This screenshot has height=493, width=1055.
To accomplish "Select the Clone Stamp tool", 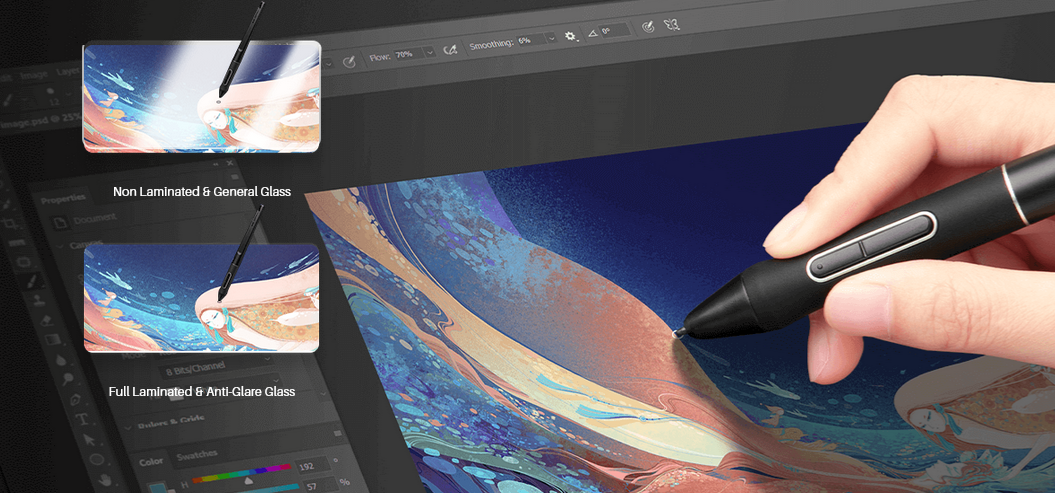I will [40, 299].
